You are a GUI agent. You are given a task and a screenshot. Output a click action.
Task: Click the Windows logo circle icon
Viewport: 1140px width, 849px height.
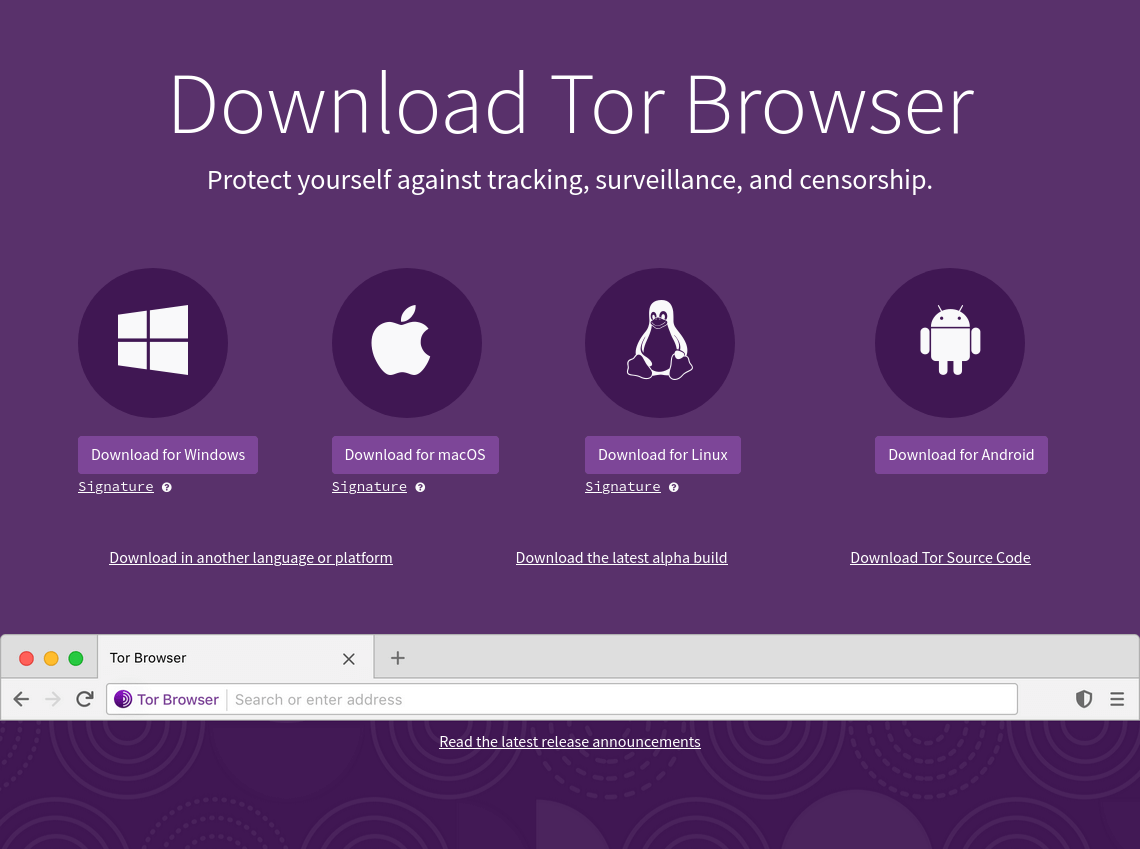[x=153, y=342]
